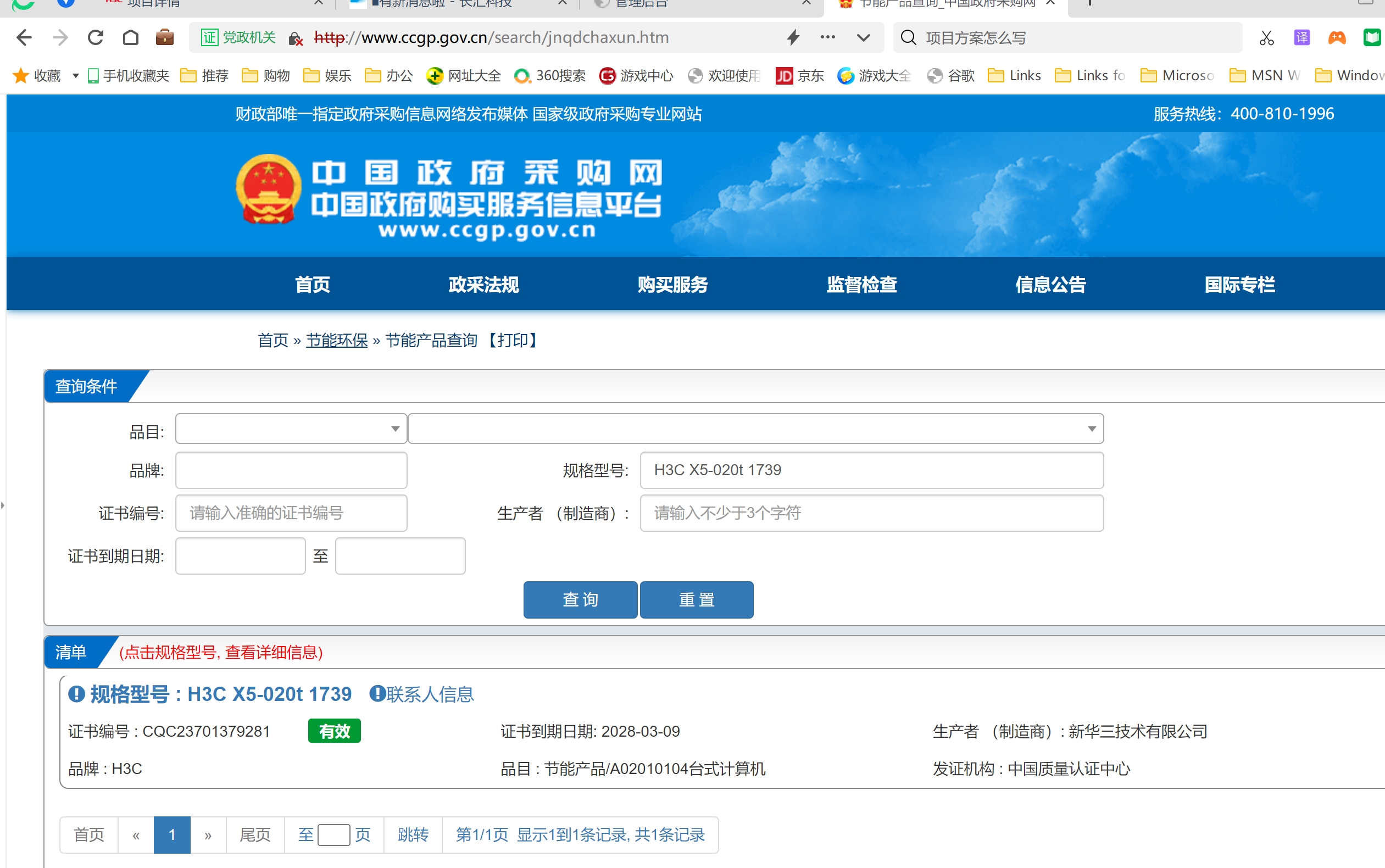The image size is (1385, 868).
Task: Open the 购买服务 navigation menu
Action: click(672, 284)
